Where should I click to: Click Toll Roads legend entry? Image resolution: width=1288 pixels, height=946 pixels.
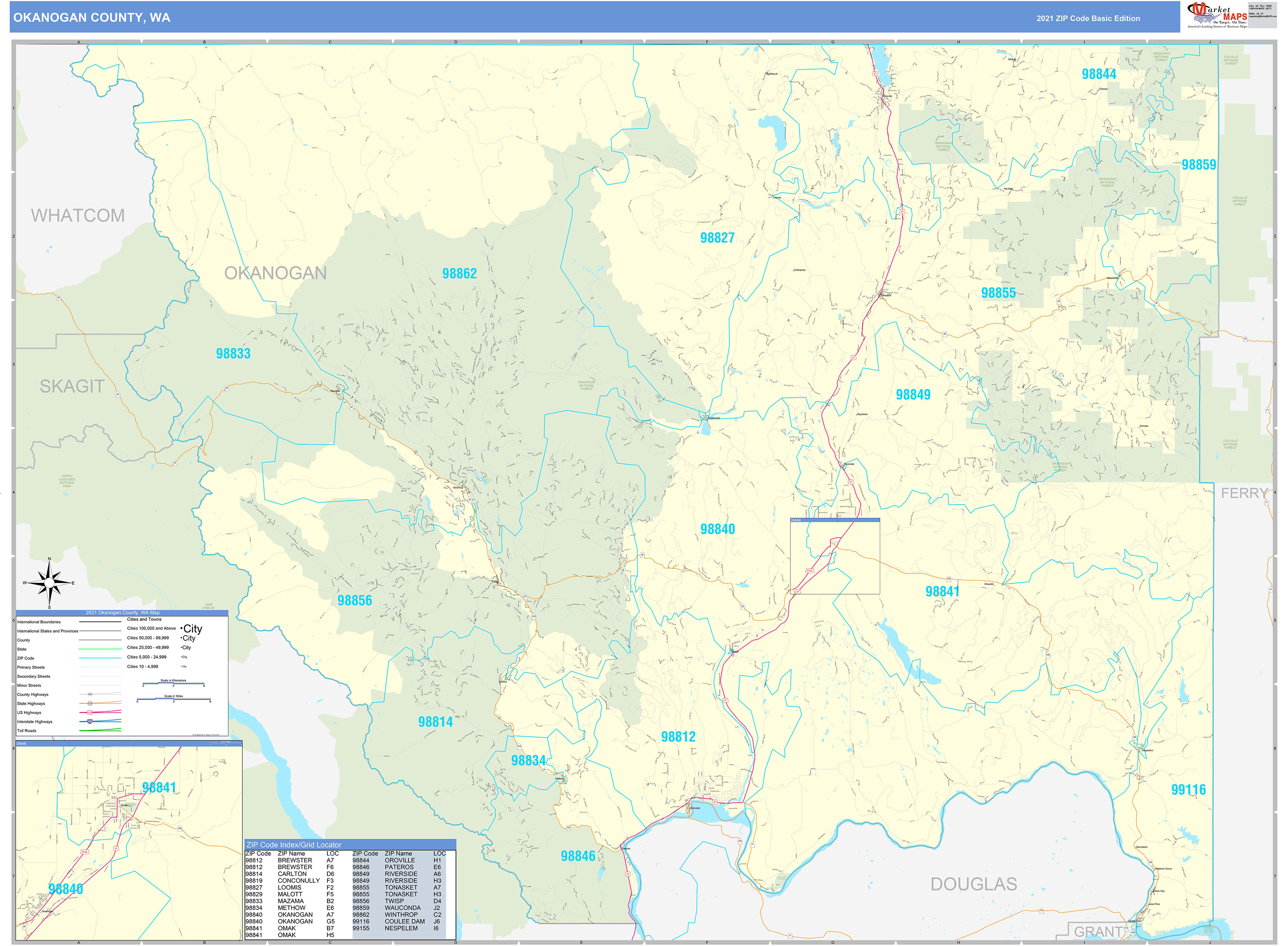click(x=26, y=731)
